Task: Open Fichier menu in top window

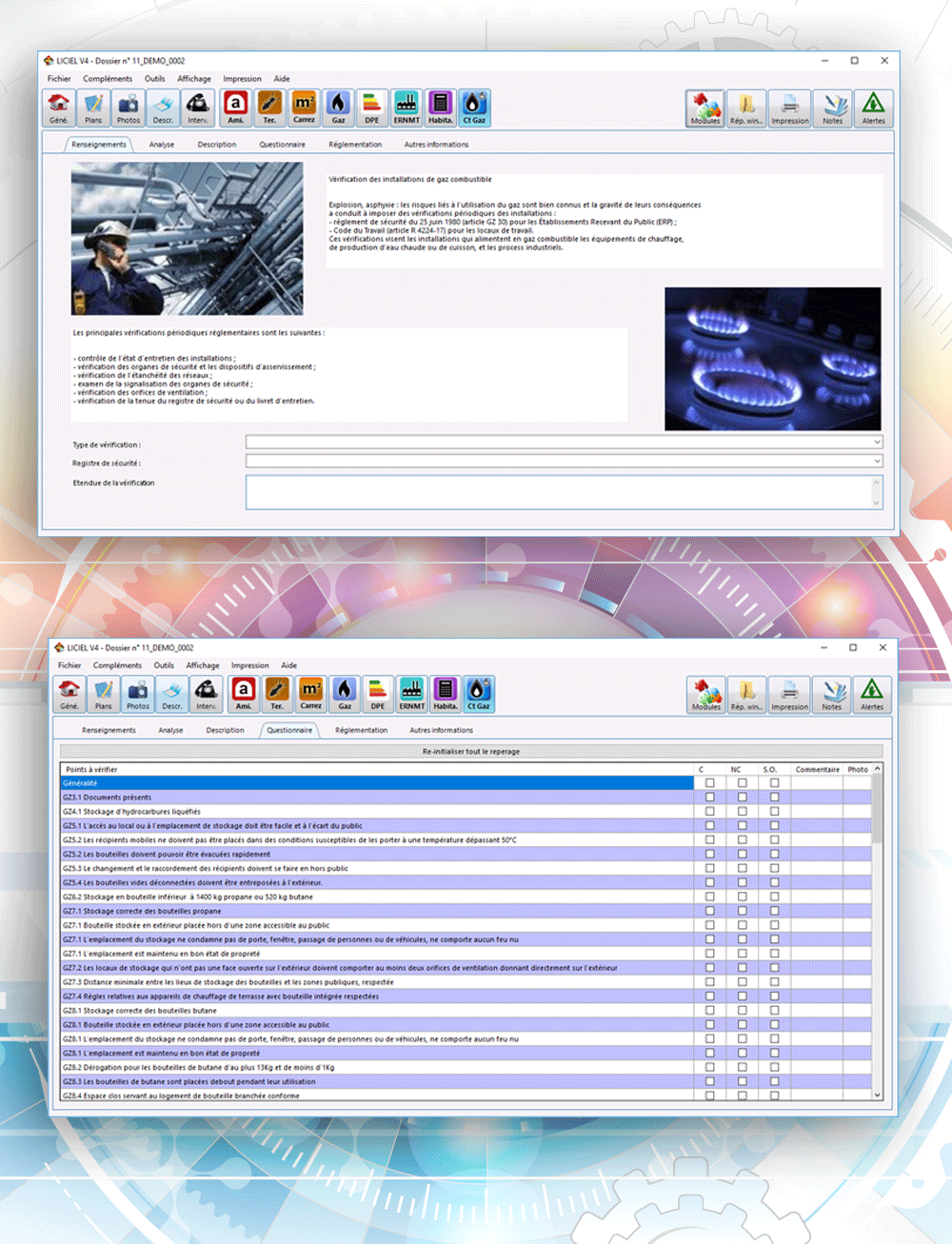Action: click(59, 79)
